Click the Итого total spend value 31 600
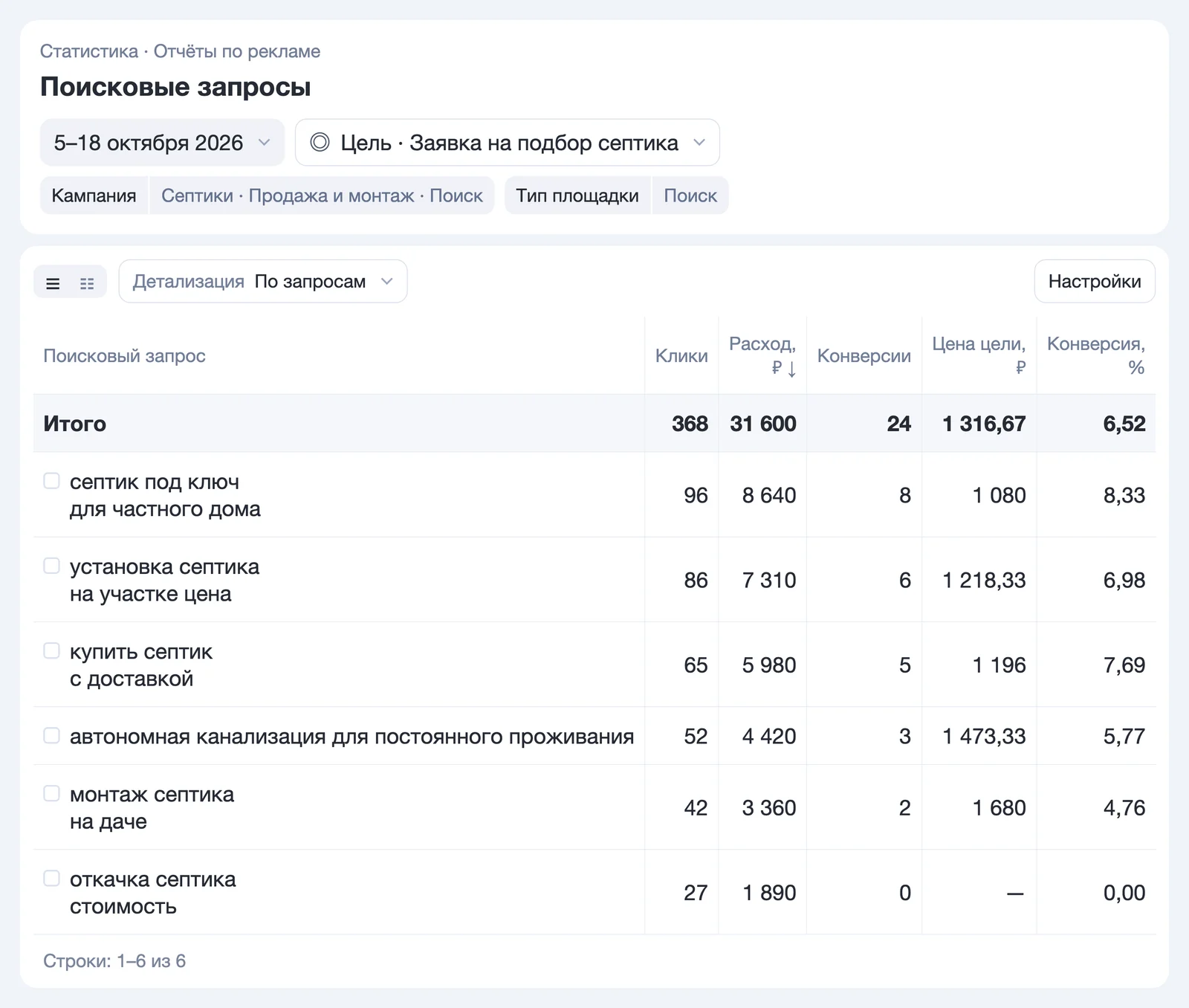Image resolution: width=1189 pixels, height=1008 pixels. point(763,424)
